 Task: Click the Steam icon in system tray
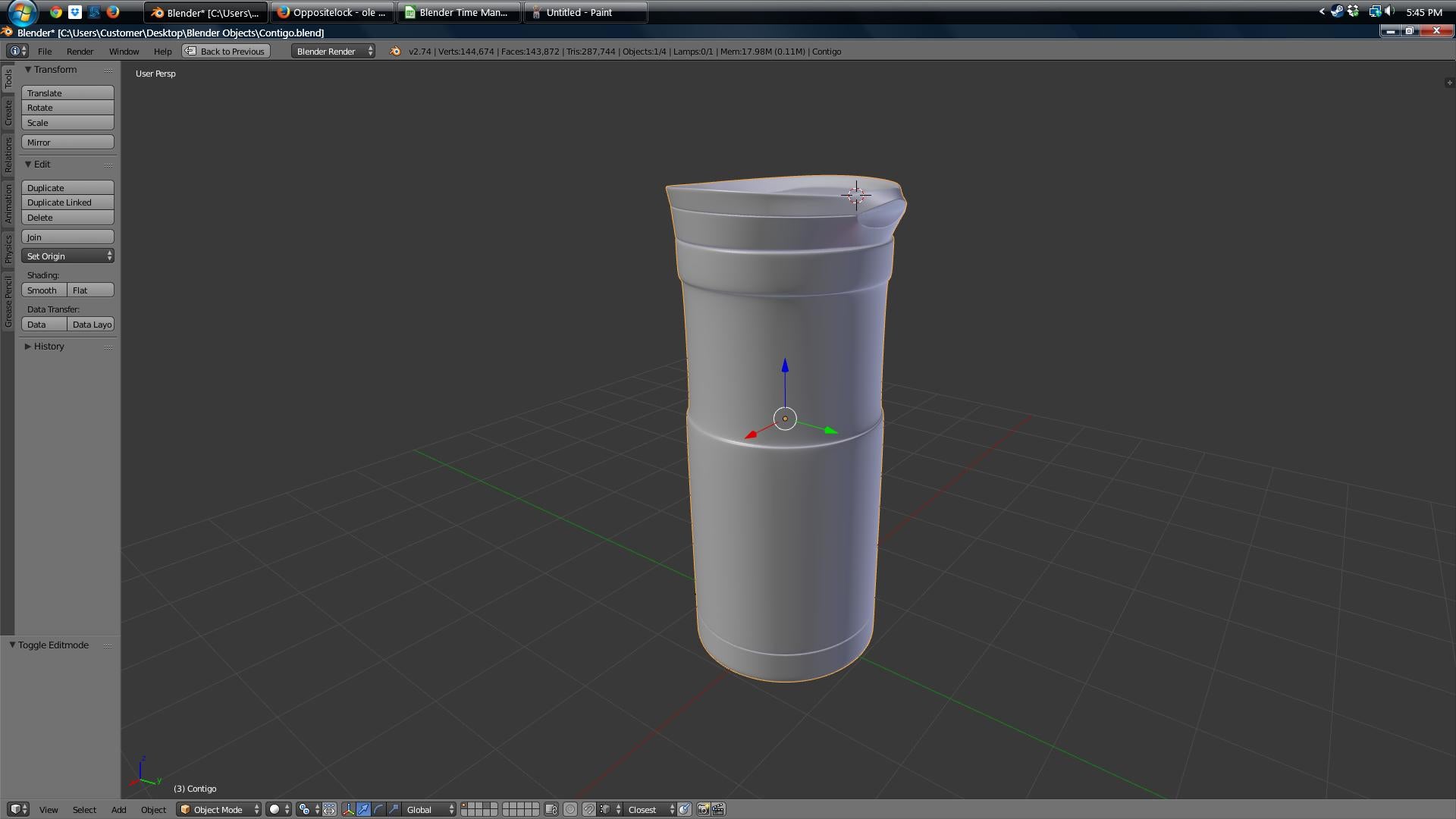pos(1337,11)
